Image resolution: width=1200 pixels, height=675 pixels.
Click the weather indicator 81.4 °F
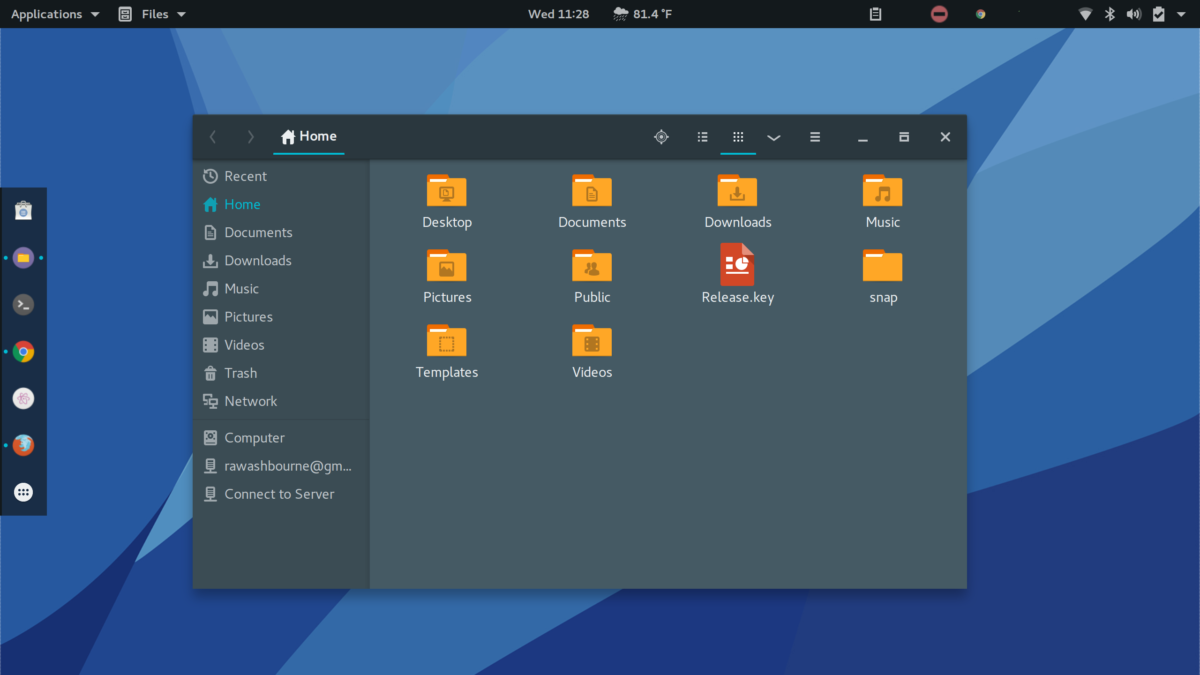point(643,14)
